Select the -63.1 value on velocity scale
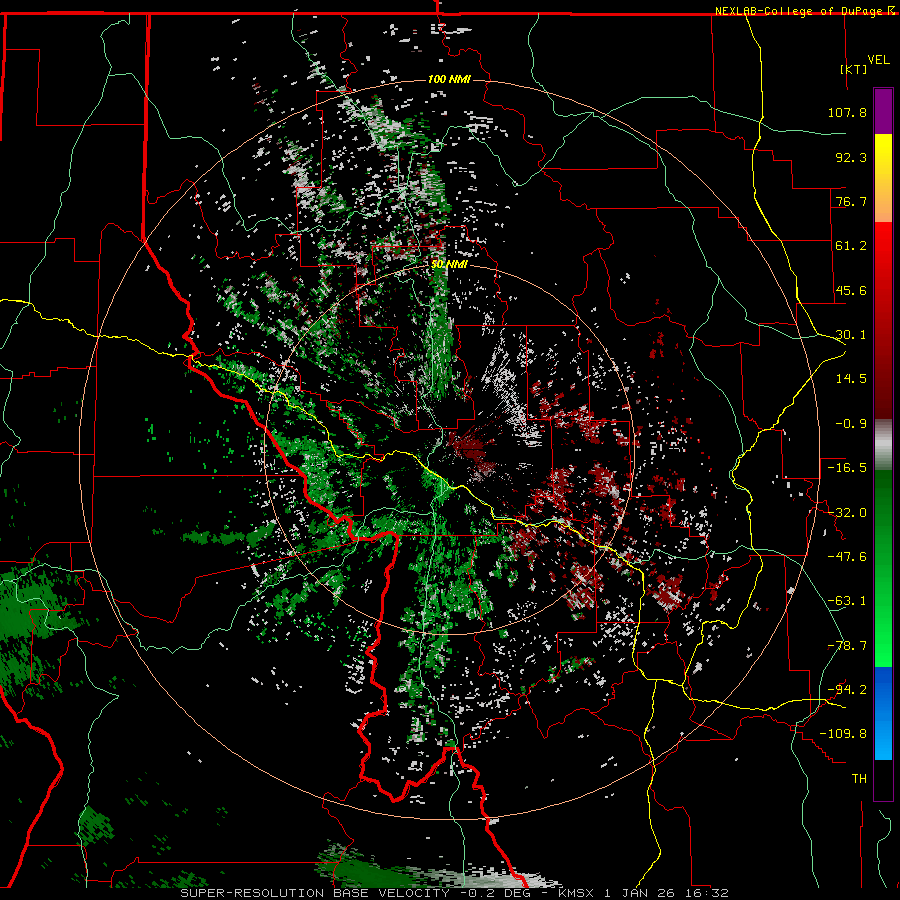 point(847,601)
